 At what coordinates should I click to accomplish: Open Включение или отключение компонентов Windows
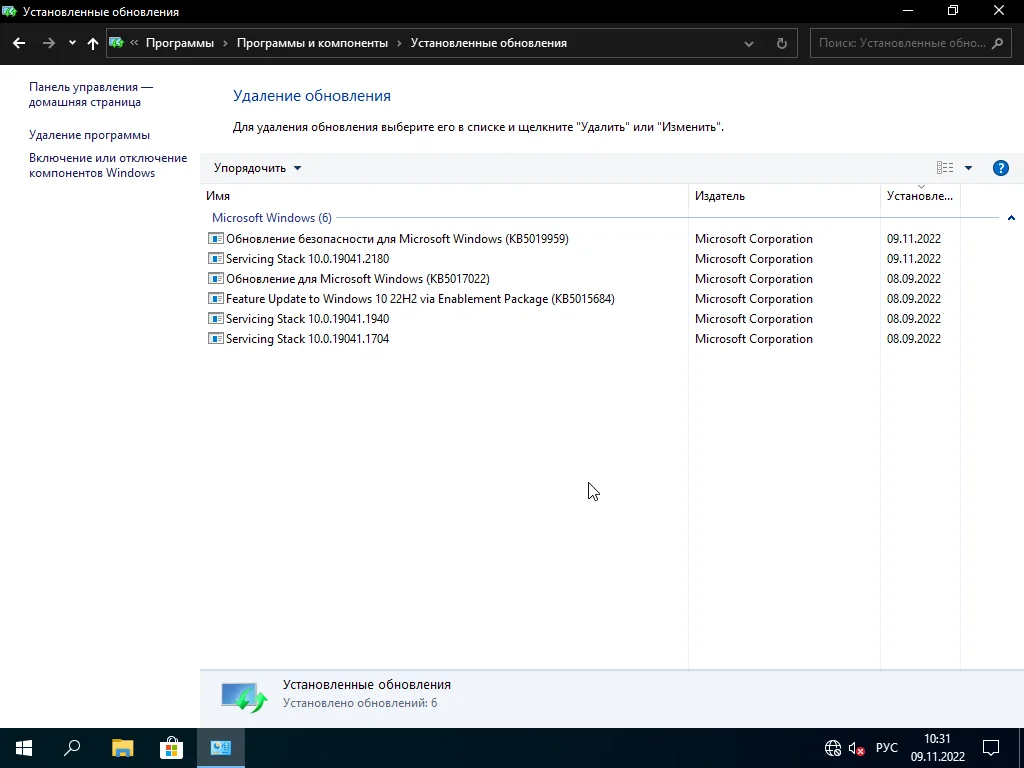[x=108, y=165]
